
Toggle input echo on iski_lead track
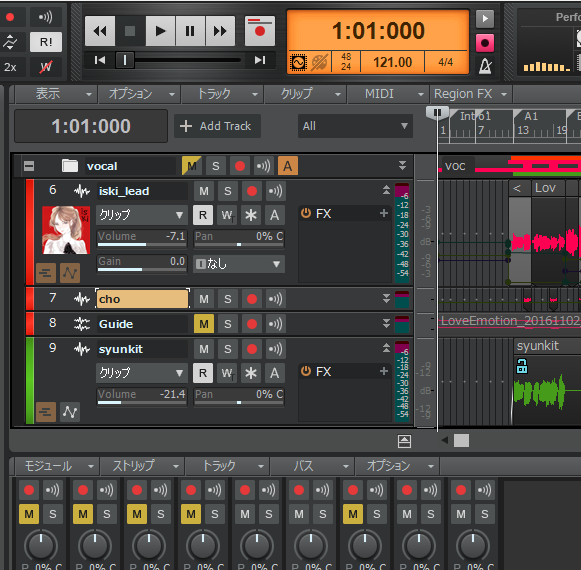pos(275,191)
